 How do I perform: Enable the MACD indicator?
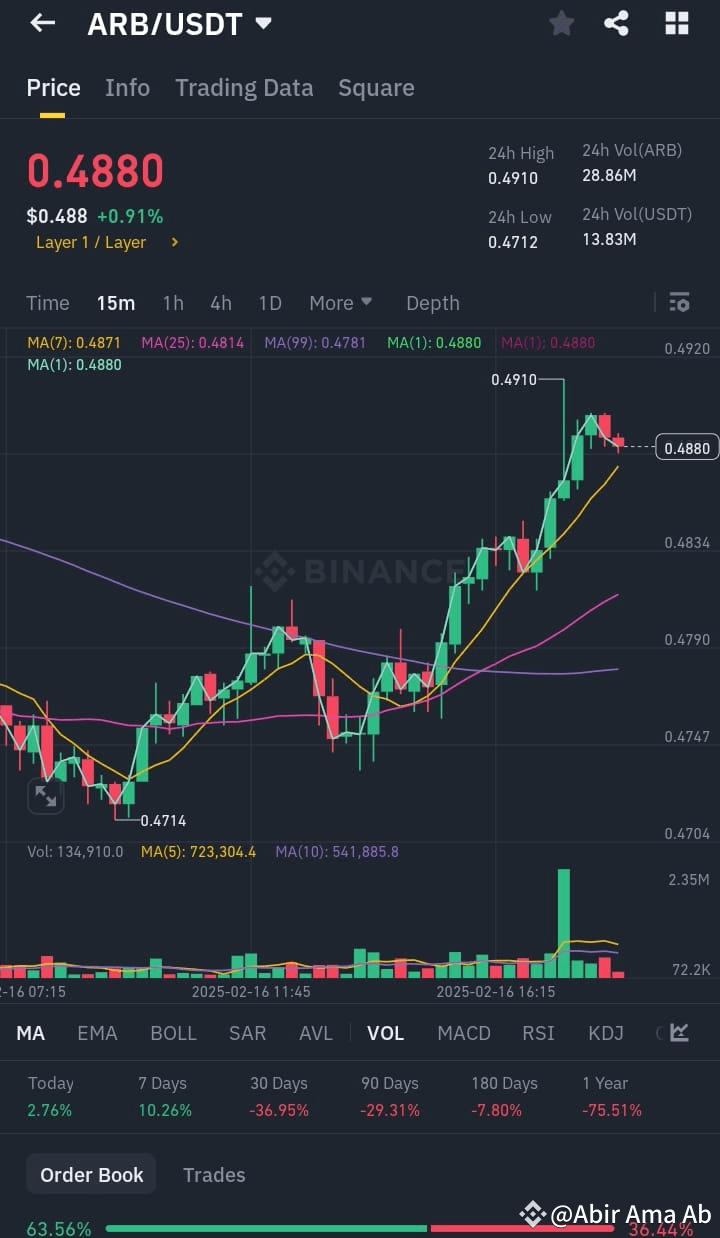(463, 1033)
